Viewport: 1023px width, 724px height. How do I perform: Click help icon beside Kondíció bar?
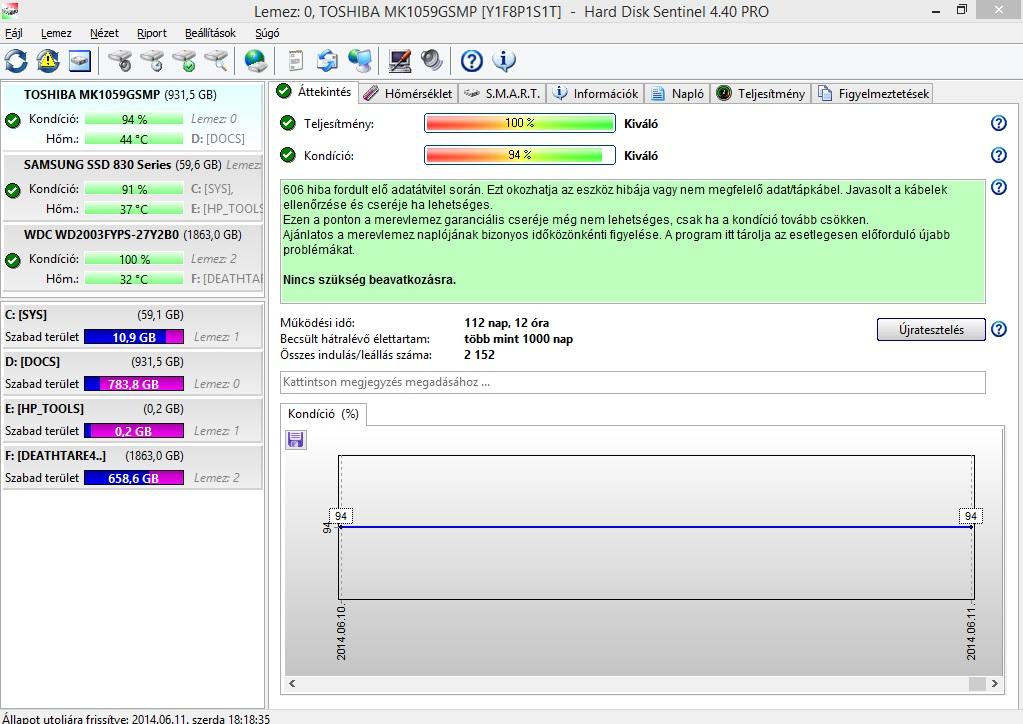[999, 155]
